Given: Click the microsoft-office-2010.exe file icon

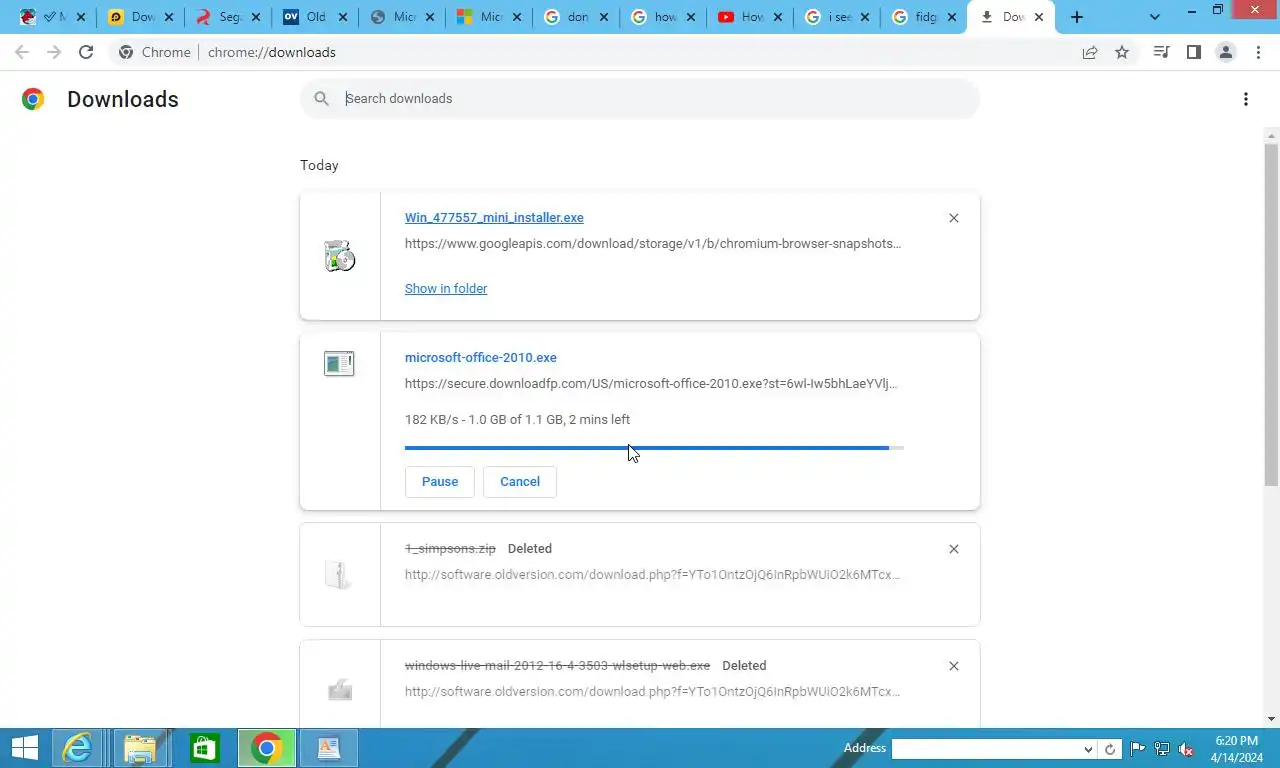Looking at the screenshot, I should point(340,363).
